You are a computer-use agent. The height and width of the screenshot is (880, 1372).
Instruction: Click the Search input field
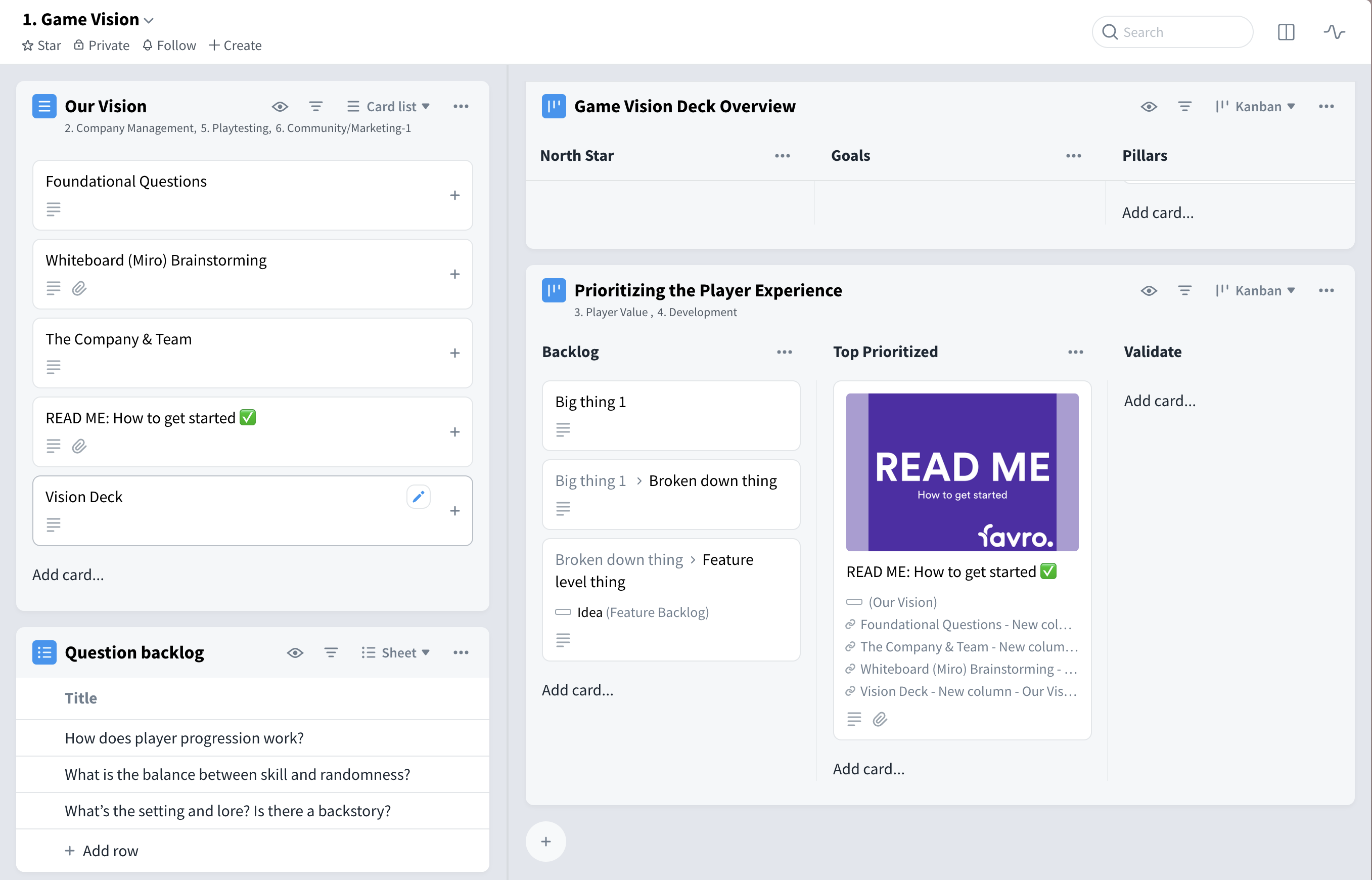(1172, 32)
